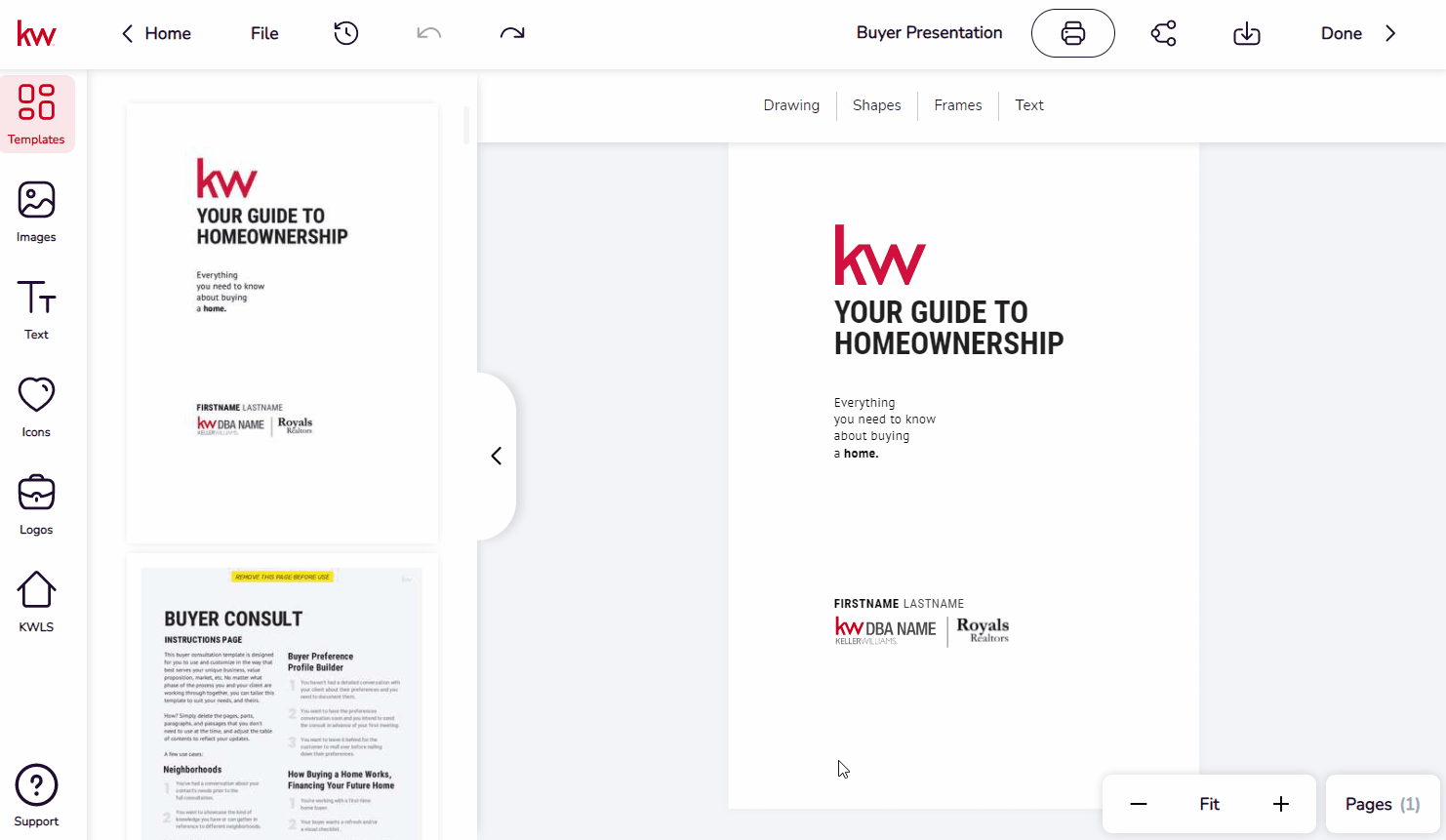This screenshot has height=840, width=1446.
Task: Click the templates panel scrollbar
Action: coord(466,125)
